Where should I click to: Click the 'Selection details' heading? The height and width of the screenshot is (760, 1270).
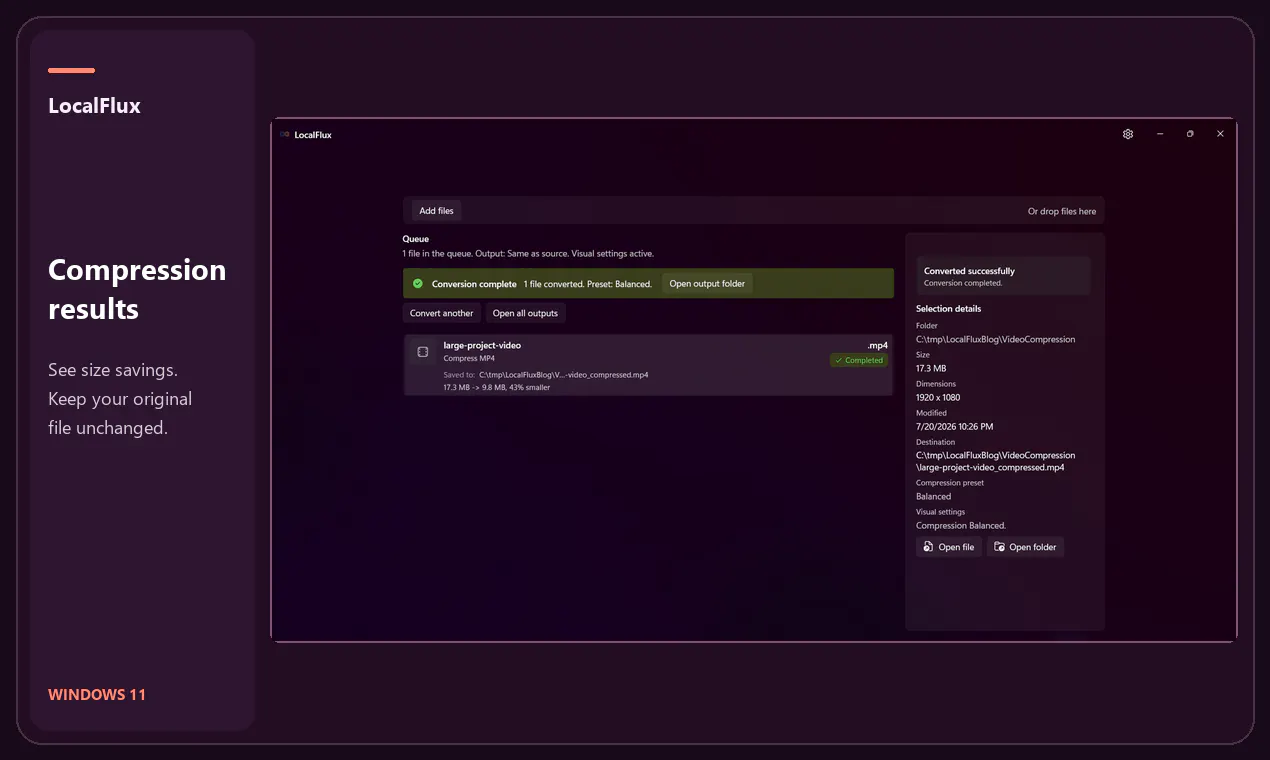click(x=949, y=309)
